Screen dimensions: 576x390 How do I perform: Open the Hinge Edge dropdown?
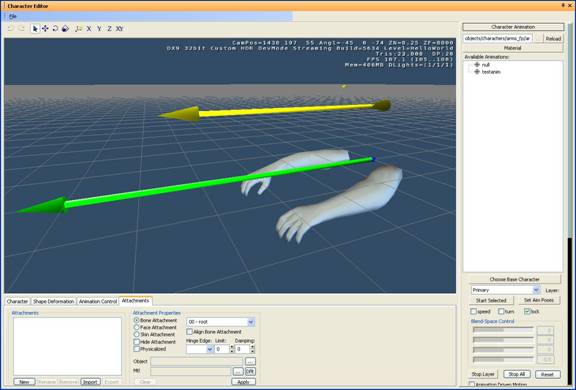pyautogui.click(x=199, y=349)
